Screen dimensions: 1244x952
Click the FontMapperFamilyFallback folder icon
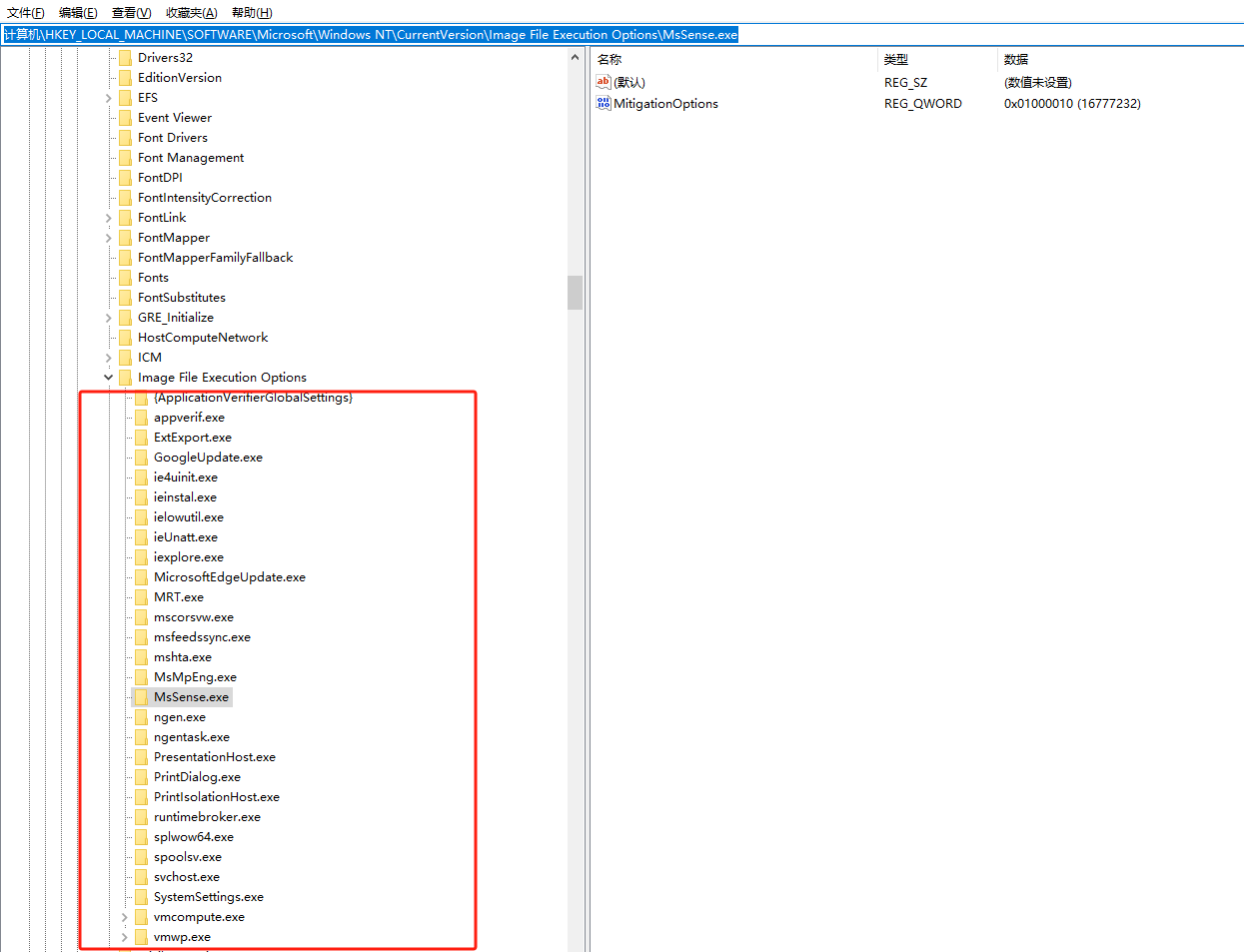pyautogui.click(x=125, y=257)
